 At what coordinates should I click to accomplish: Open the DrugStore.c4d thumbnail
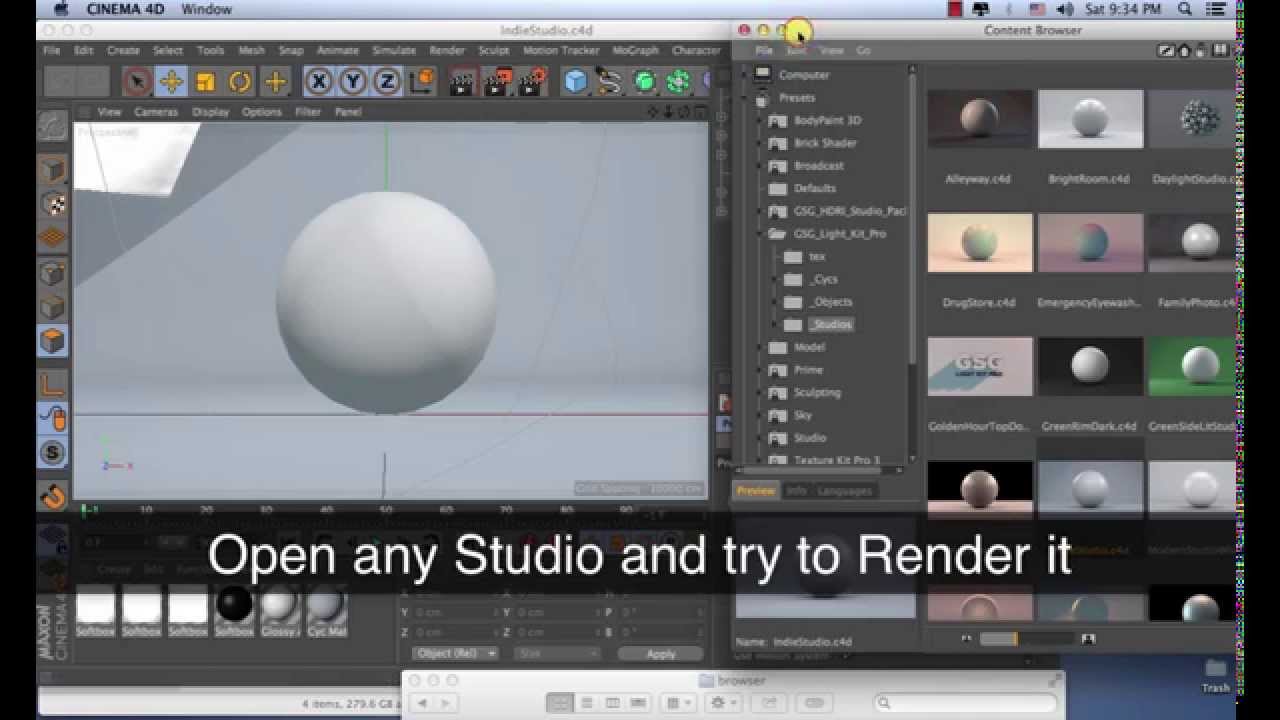click(x=979, y=243)
